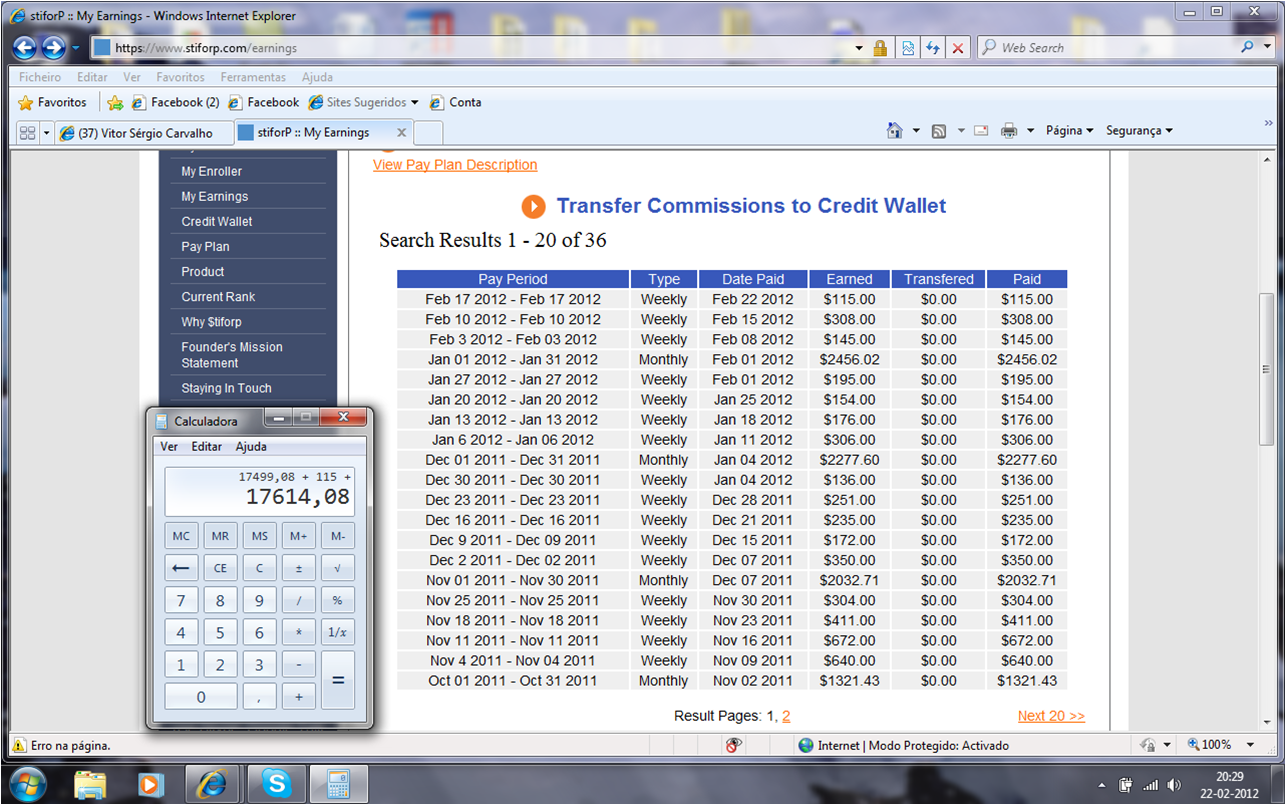Click the read mail icon in command bar
The width and height of the screenshot is (1286, 805).
(980, 131)
